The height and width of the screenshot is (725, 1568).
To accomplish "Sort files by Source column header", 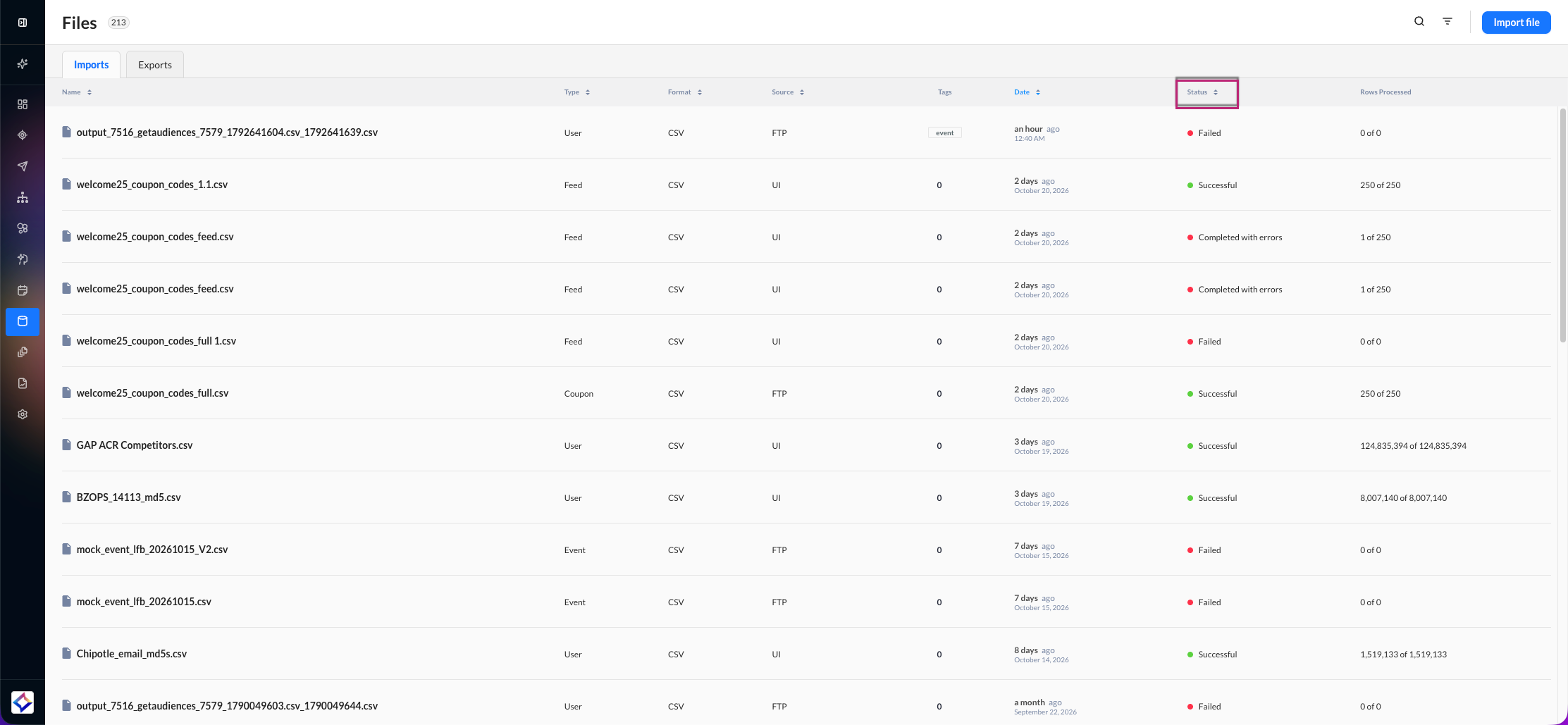I will [x=788, y=92].
